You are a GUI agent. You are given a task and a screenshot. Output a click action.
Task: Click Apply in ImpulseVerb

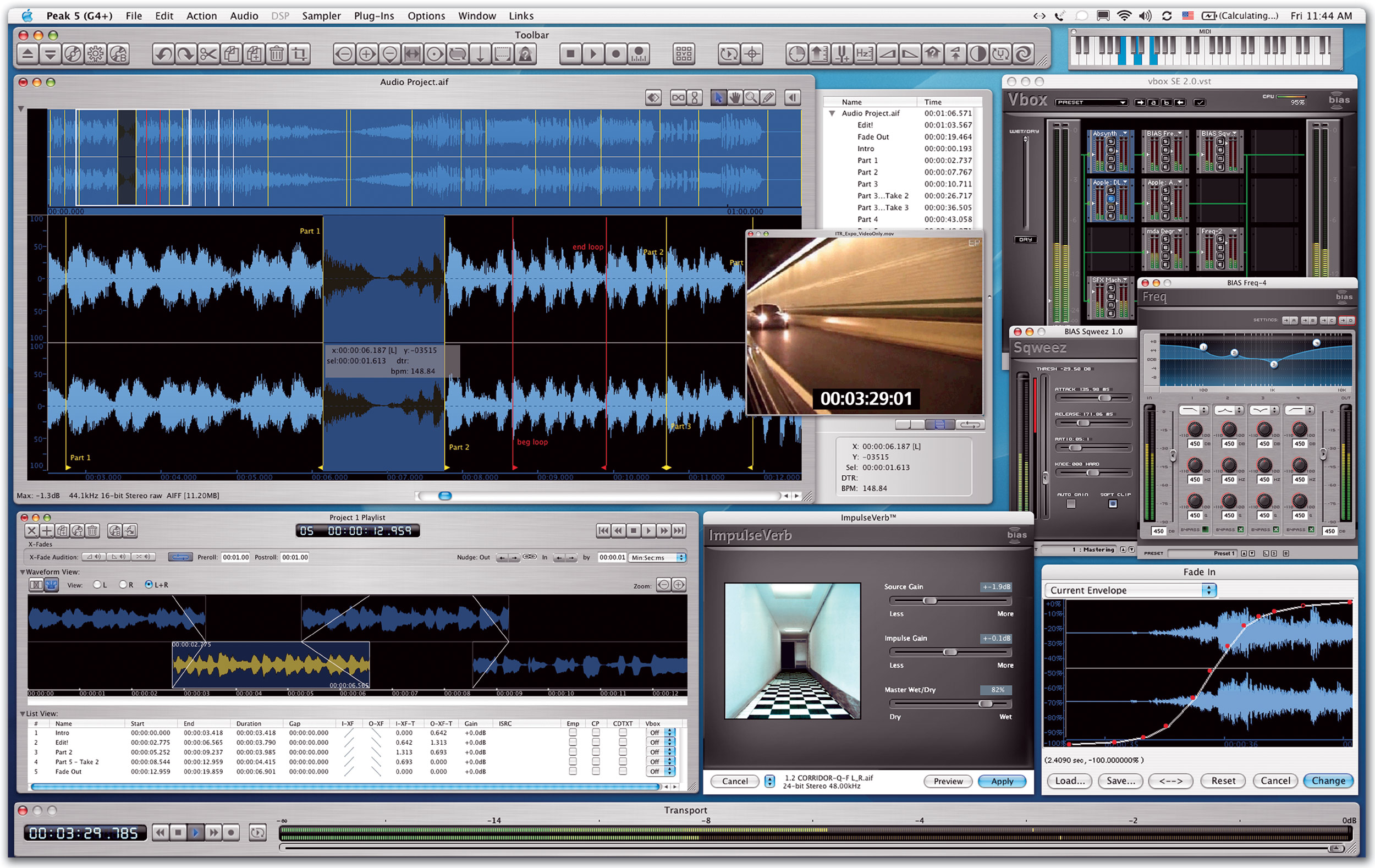pos(1002,781)
